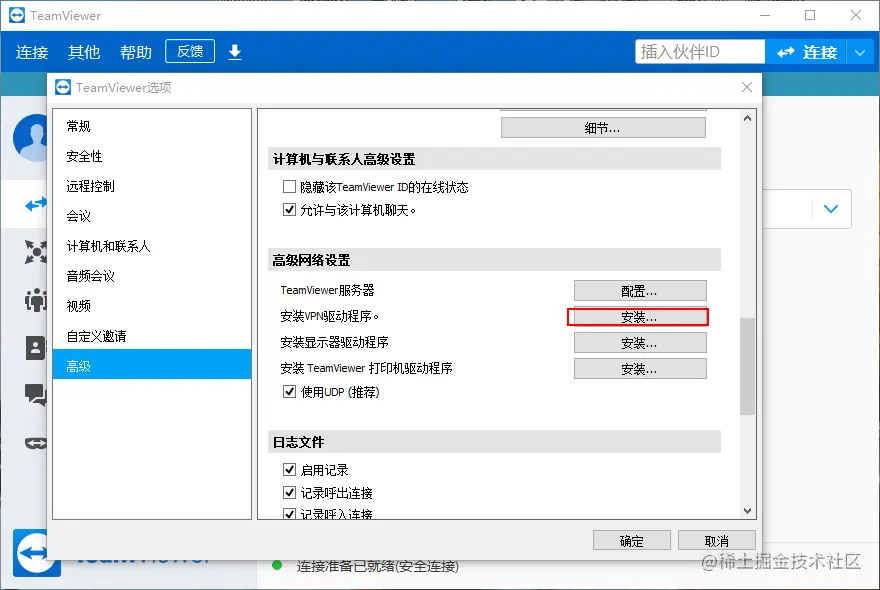Click the download arrow icon in toolbar
Viewport: 880px width, 590px height.
[235, 52]
